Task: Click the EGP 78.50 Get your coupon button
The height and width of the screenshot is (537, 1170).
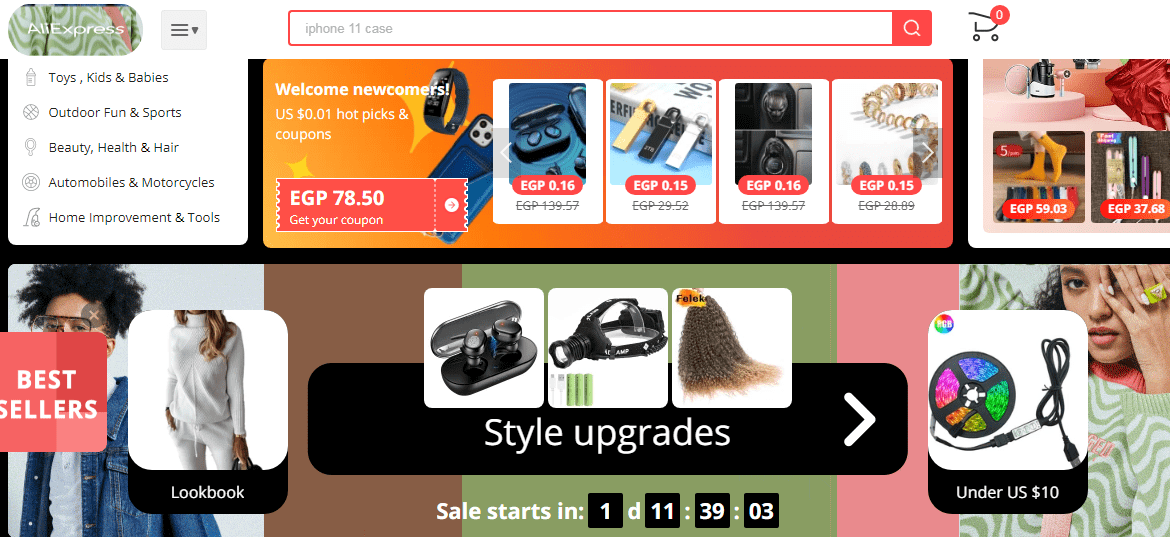Action: pos(372,205)
